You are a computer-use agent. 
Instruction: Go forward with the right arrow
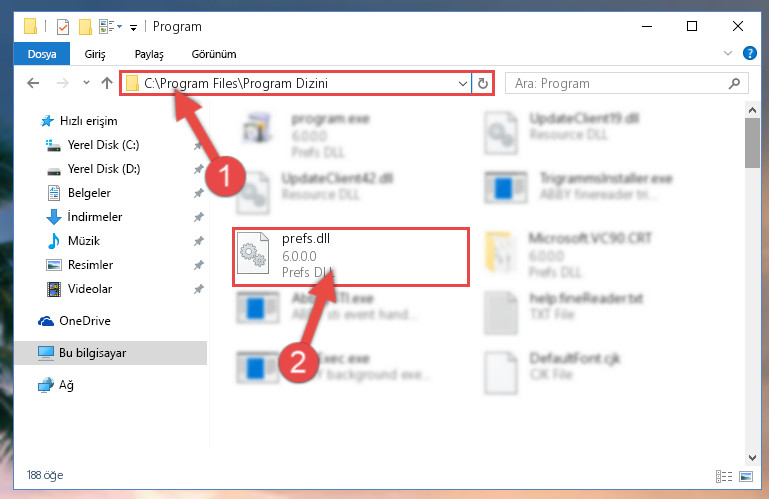[x=63, y=83]
